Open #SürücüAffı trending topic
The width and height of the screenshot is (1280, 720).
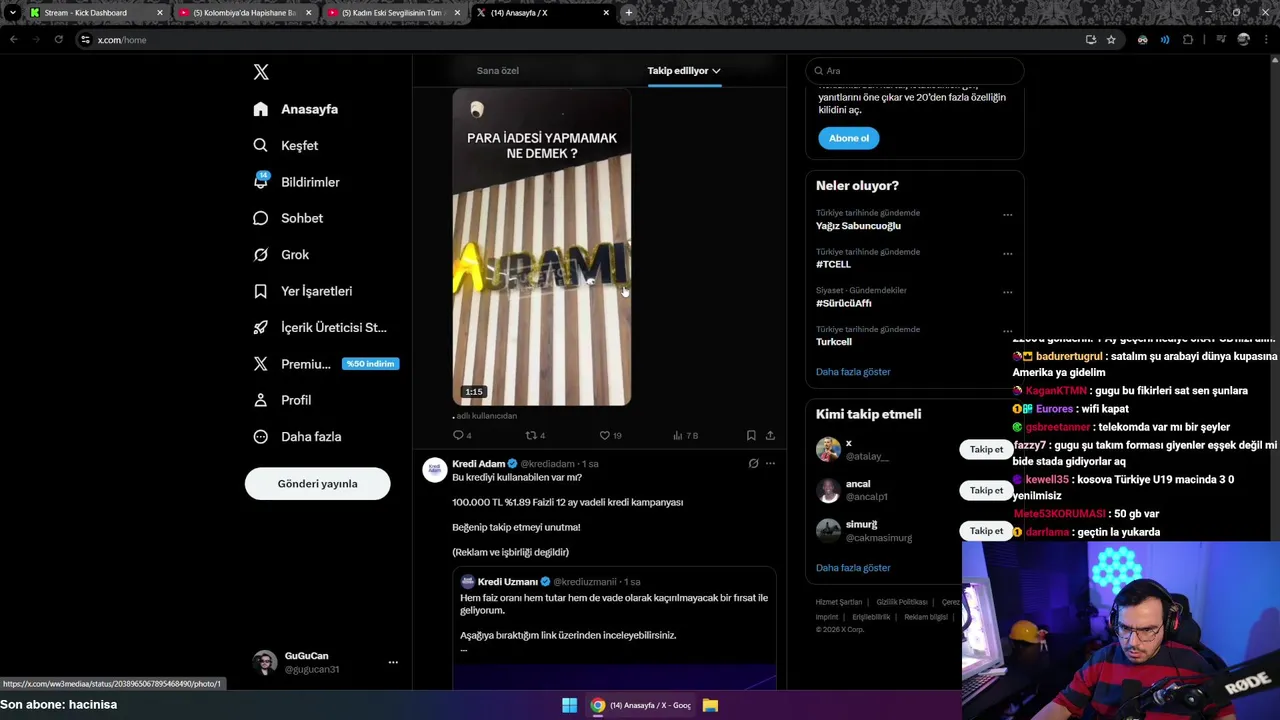point(843,303)
